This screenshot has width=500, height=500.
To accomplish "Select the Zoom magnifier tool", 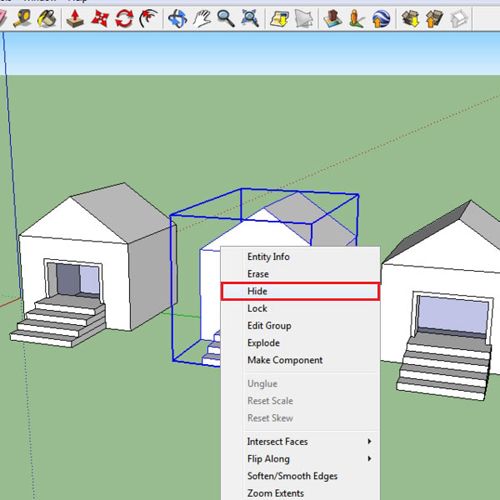I will coord(226,18).
